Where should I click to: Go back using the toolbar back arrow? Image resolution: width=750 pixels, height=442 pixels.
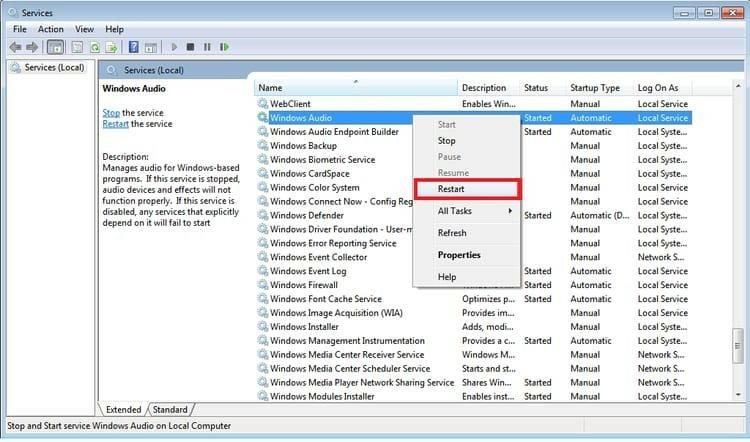pyautogui.click(x=15, y=47)
